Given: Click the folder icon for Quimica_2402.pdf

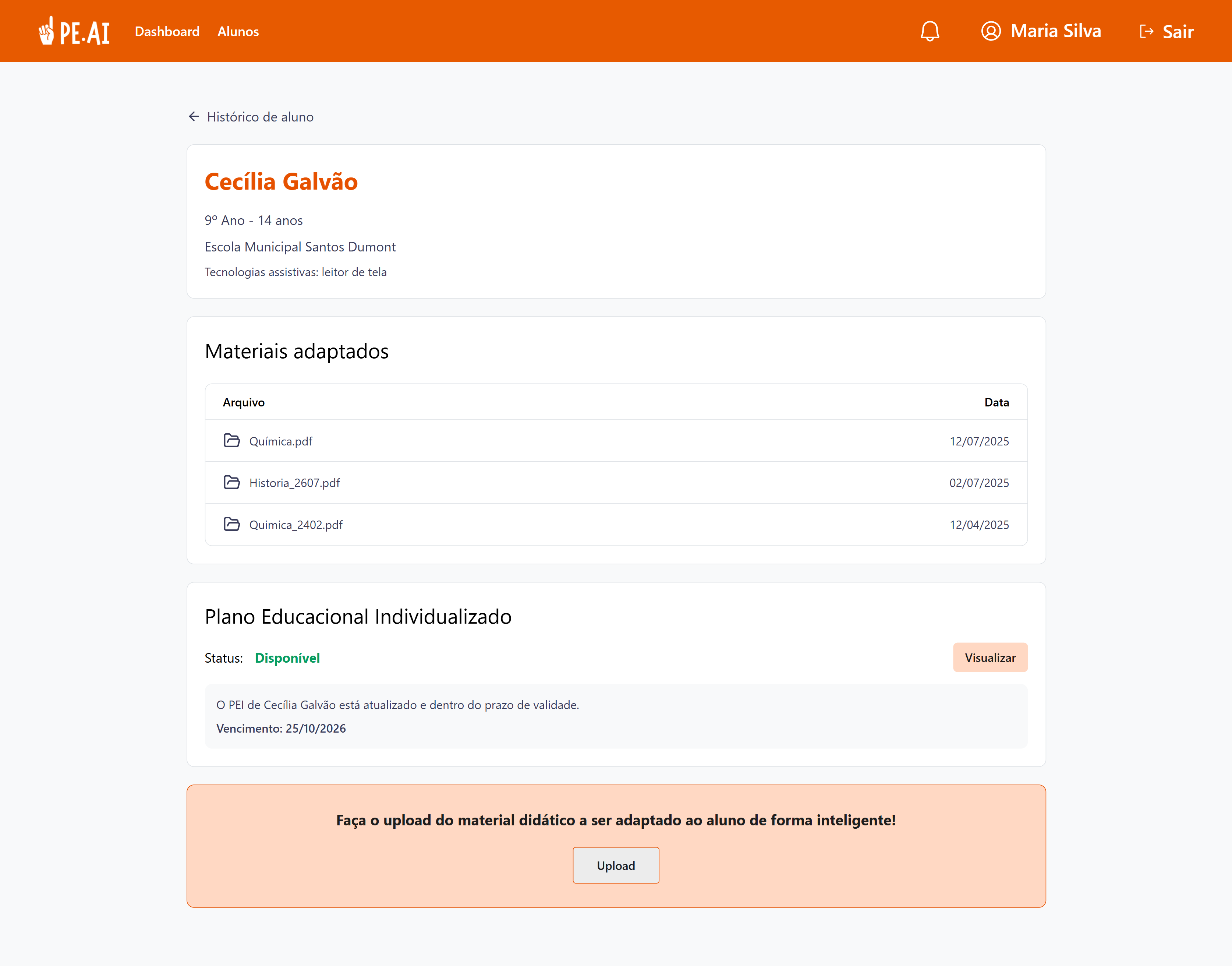Looking at the screenshot, I should pos(232,524).
